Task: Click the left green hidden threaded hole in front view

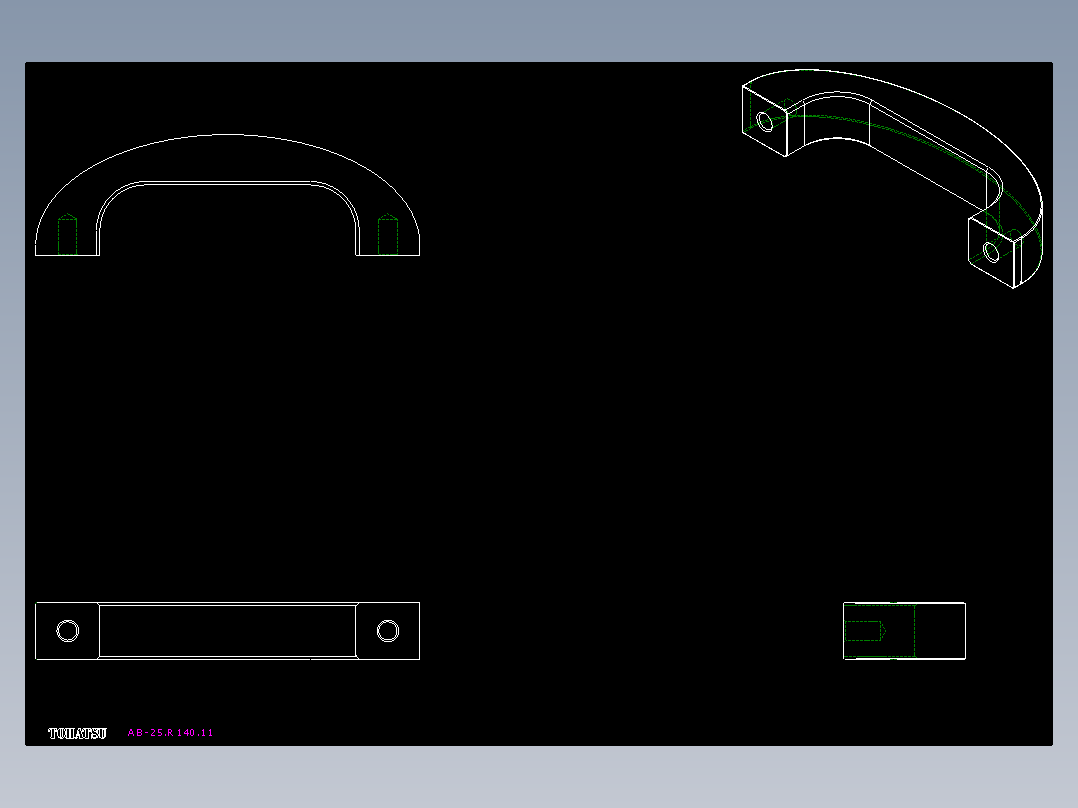Action: pos(67,234)
